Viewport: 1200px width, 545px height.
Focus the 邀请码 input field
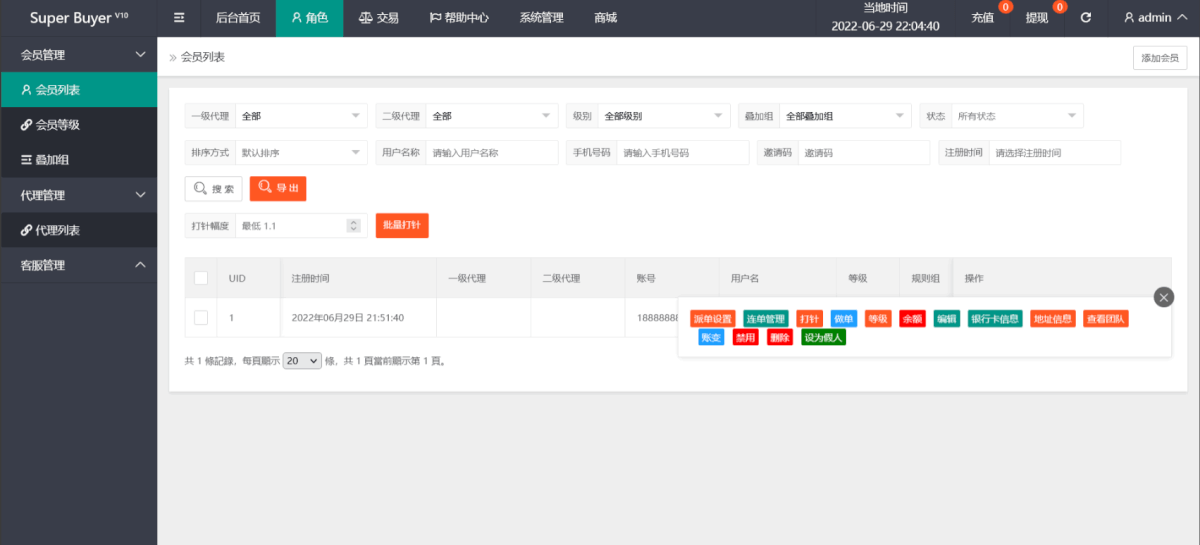pyautogui.click(x=864, y=153)
